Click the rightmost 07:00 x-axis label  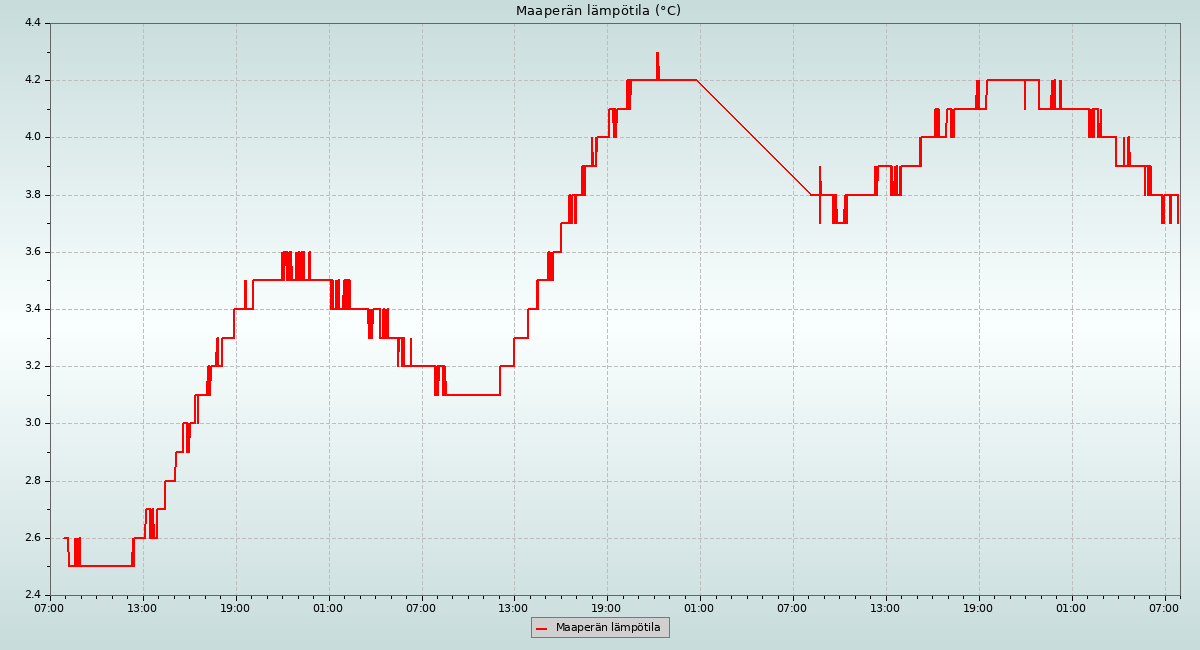coord(1164,607)
